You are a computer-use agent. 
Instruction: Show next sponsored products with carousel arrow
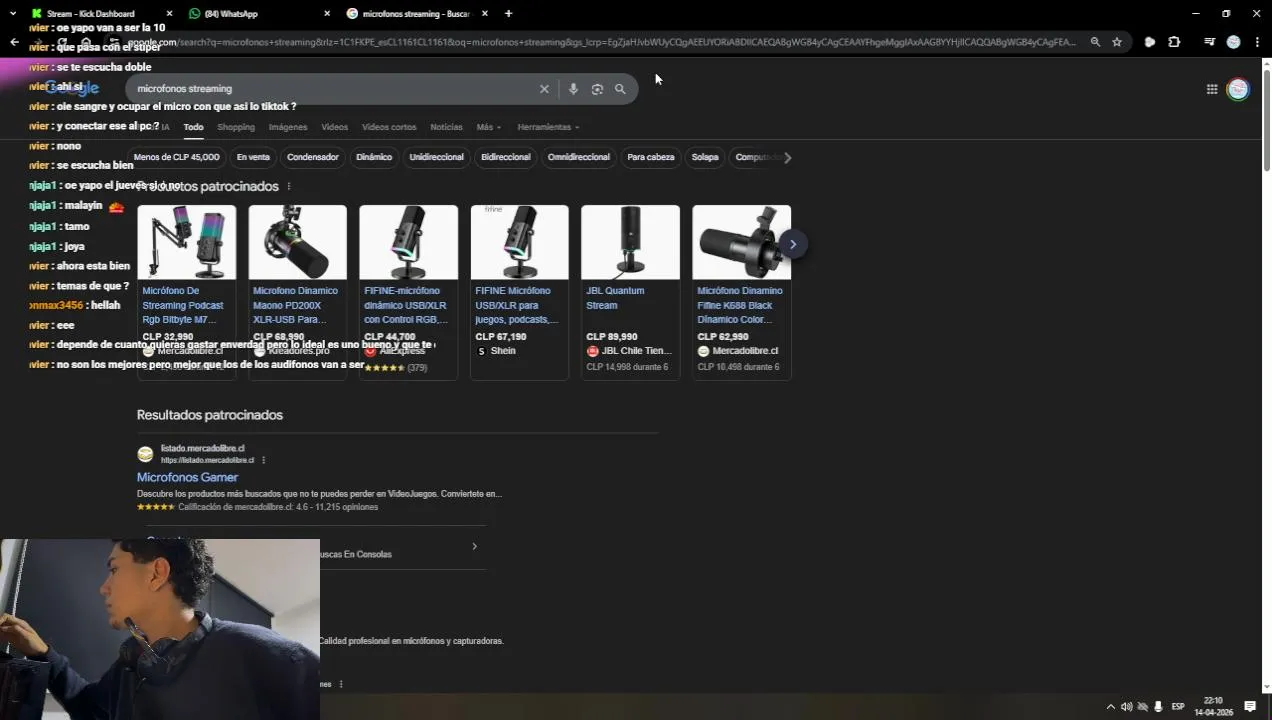[x=792, y=244]
